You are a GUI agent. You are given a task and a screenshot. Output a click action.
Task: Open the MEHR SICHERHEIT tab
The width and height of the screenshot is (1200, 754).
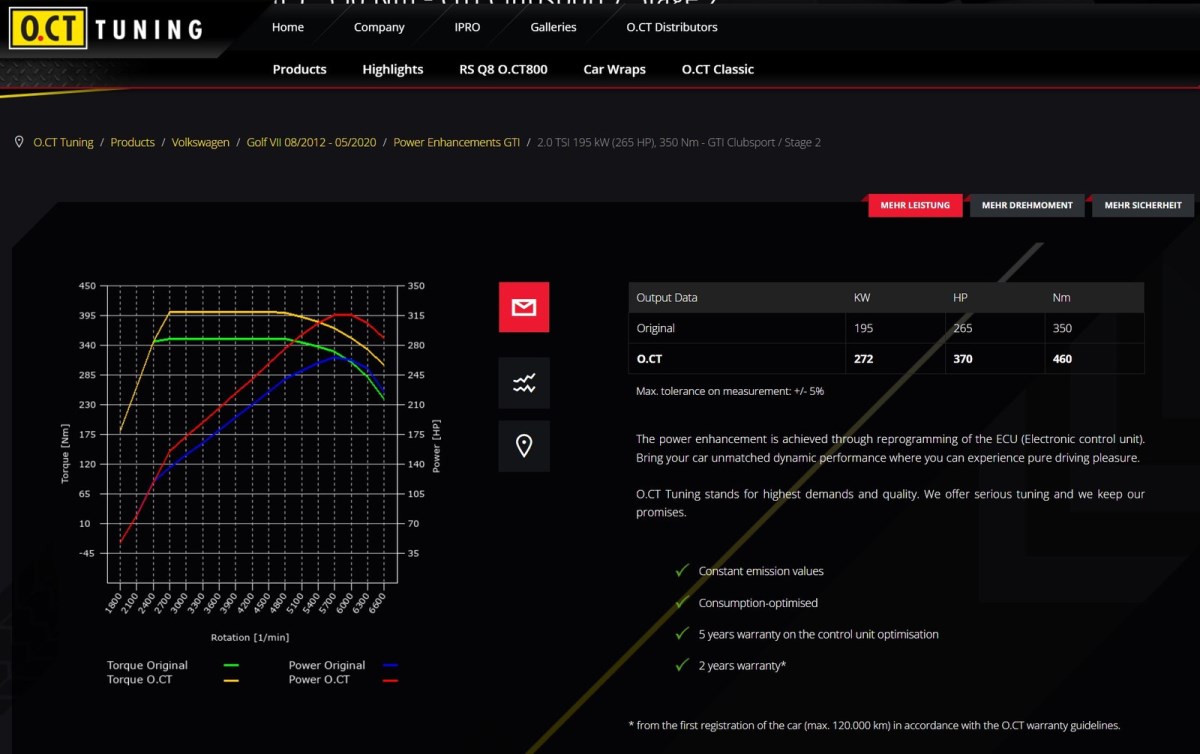(x=1142, y=205)
